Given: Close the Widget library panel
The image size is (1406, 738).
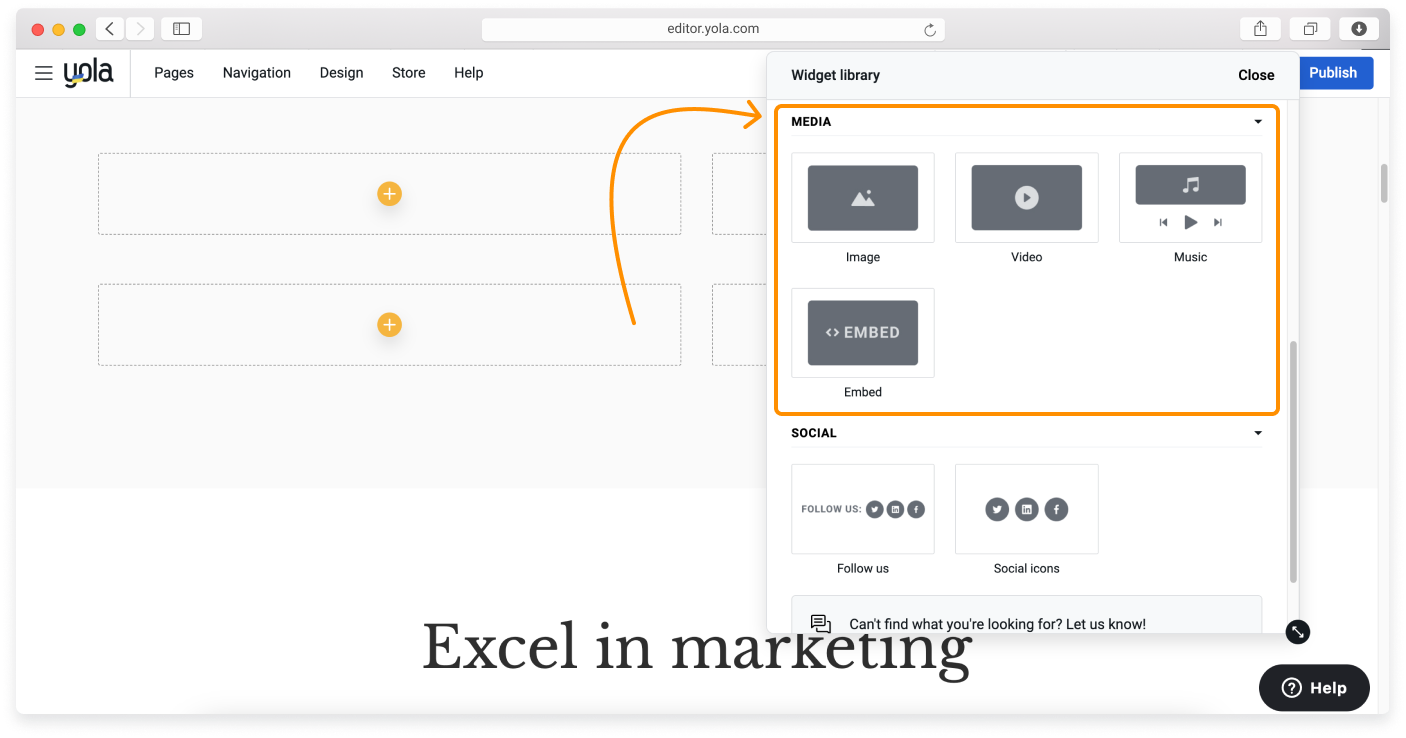Looking at the screenshot, I should pyautogui.click(x=1256, y=75).
